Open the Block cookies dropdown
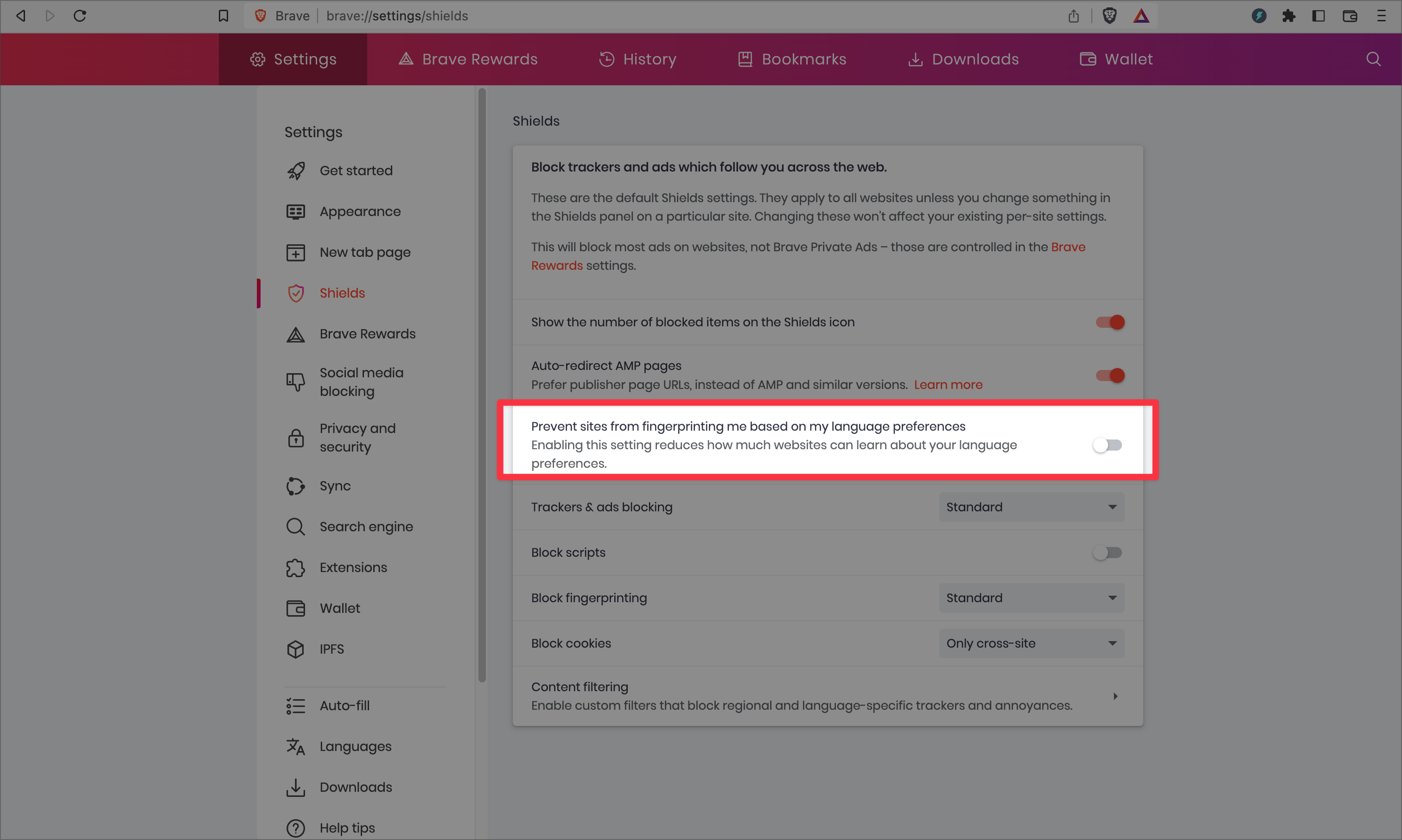The image size is (1402, 840). [x=1031, y=643]
